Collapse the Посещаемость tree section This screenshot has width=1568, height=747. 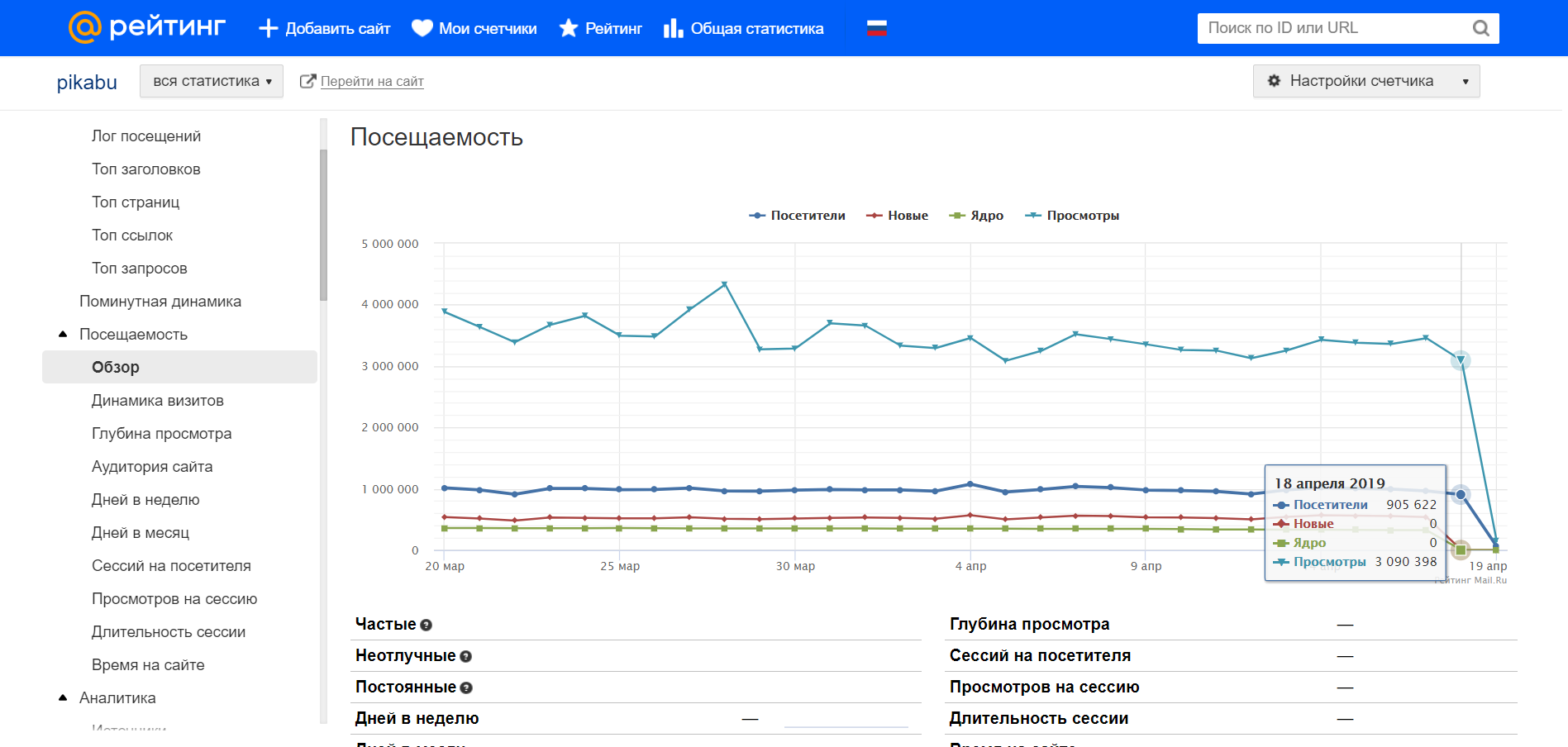coord(63,334)
